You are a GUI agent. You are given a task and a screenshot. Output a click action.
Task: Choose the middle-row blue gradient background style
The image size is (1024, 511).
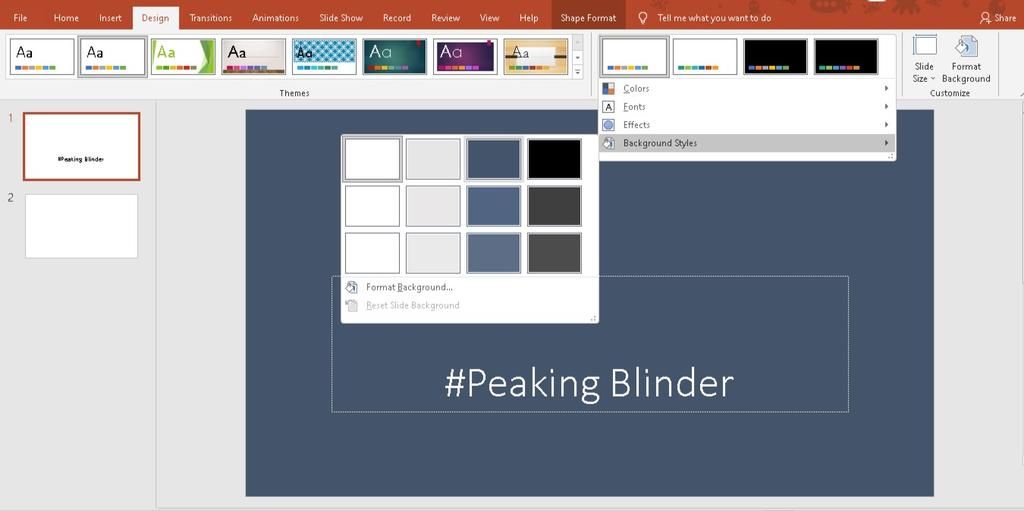(494, 206)
